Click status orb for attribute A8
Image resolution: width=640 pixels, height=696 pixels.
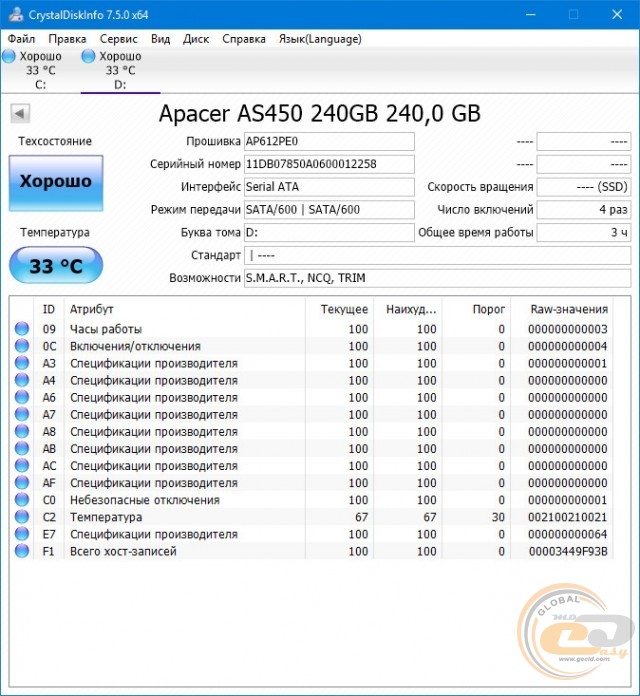[x=22, y=431]
